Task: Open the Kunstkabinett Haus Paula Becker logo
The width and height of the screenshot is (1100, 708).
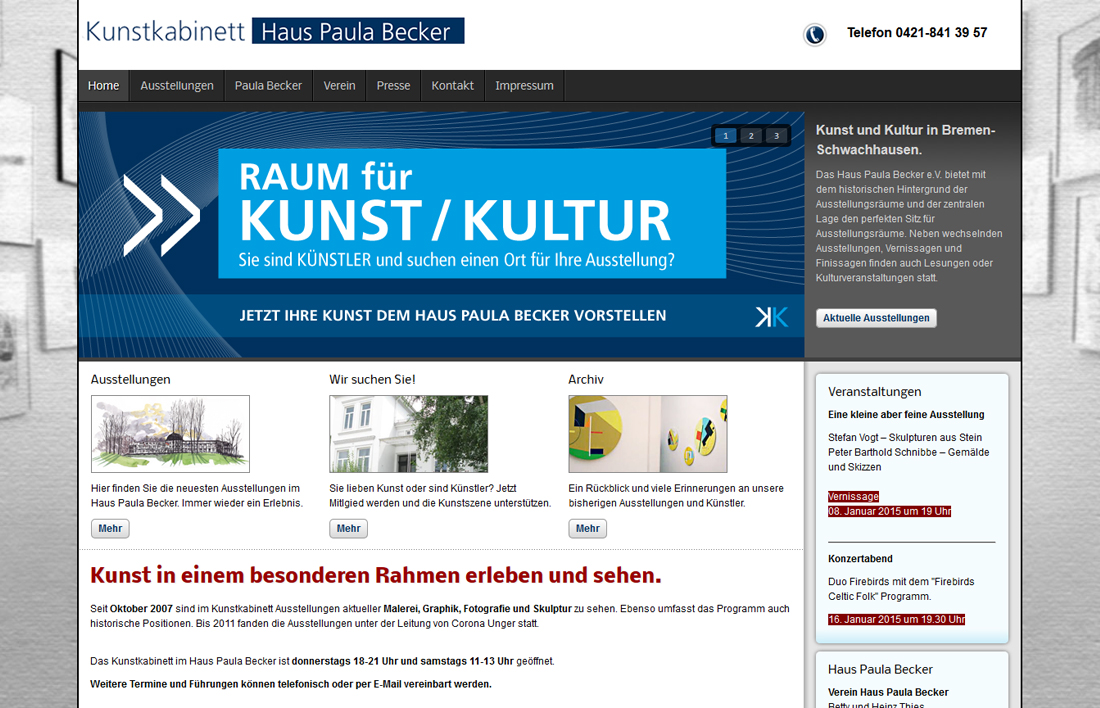Action: tap(274, 32)
